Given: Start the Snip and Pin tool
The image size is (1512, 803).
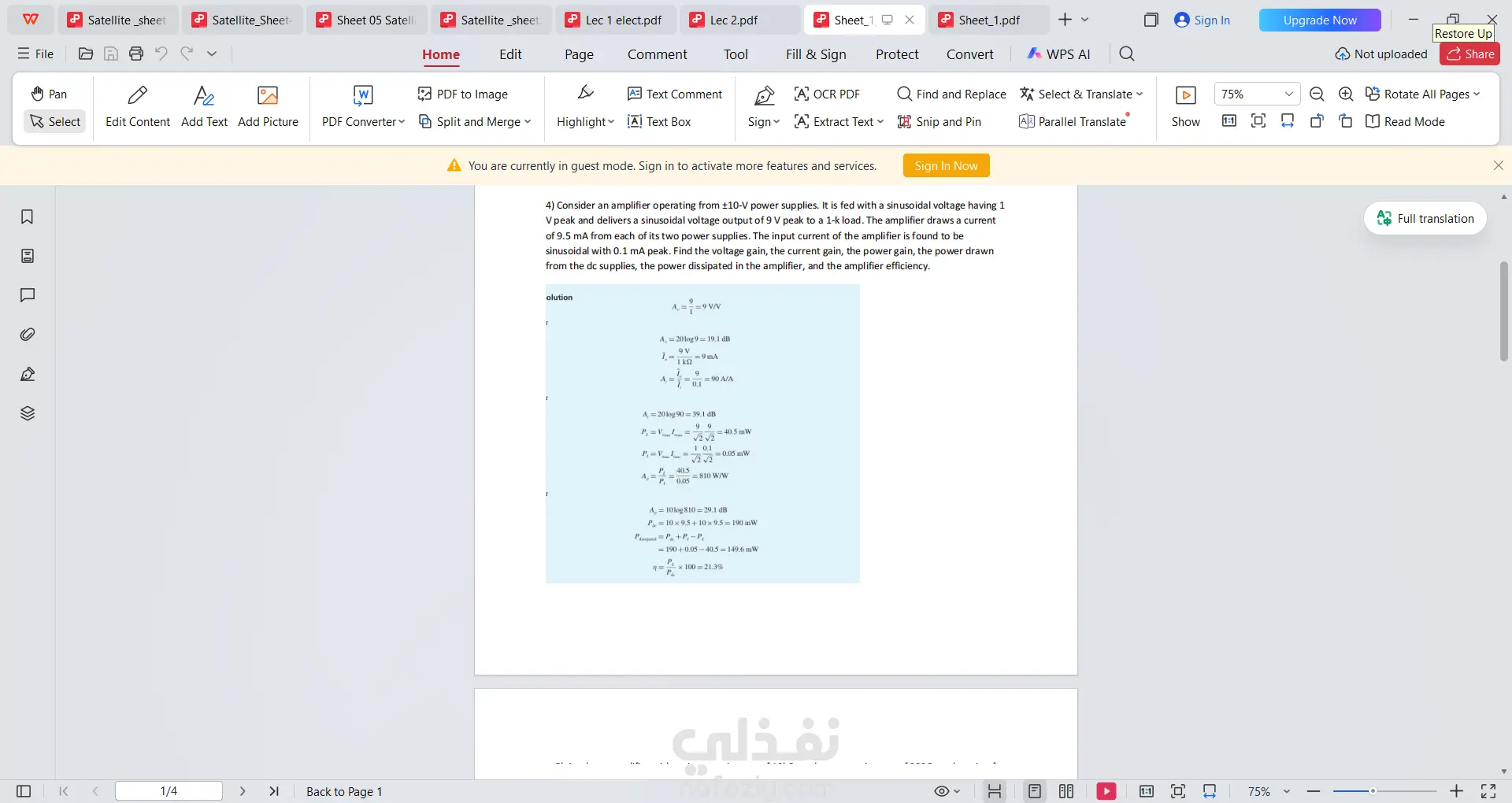Looking at the screenshot, I should [x=939, y=121].
